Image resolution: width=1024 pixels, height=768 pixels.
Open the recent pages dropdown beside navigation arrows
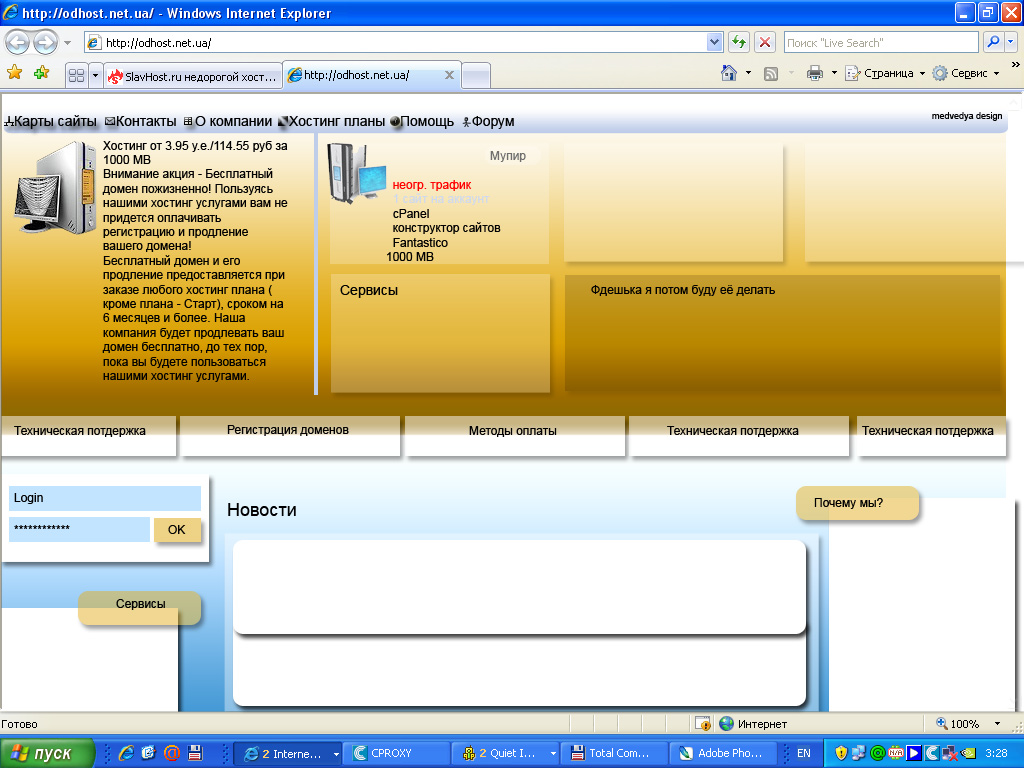pos(67,43)
